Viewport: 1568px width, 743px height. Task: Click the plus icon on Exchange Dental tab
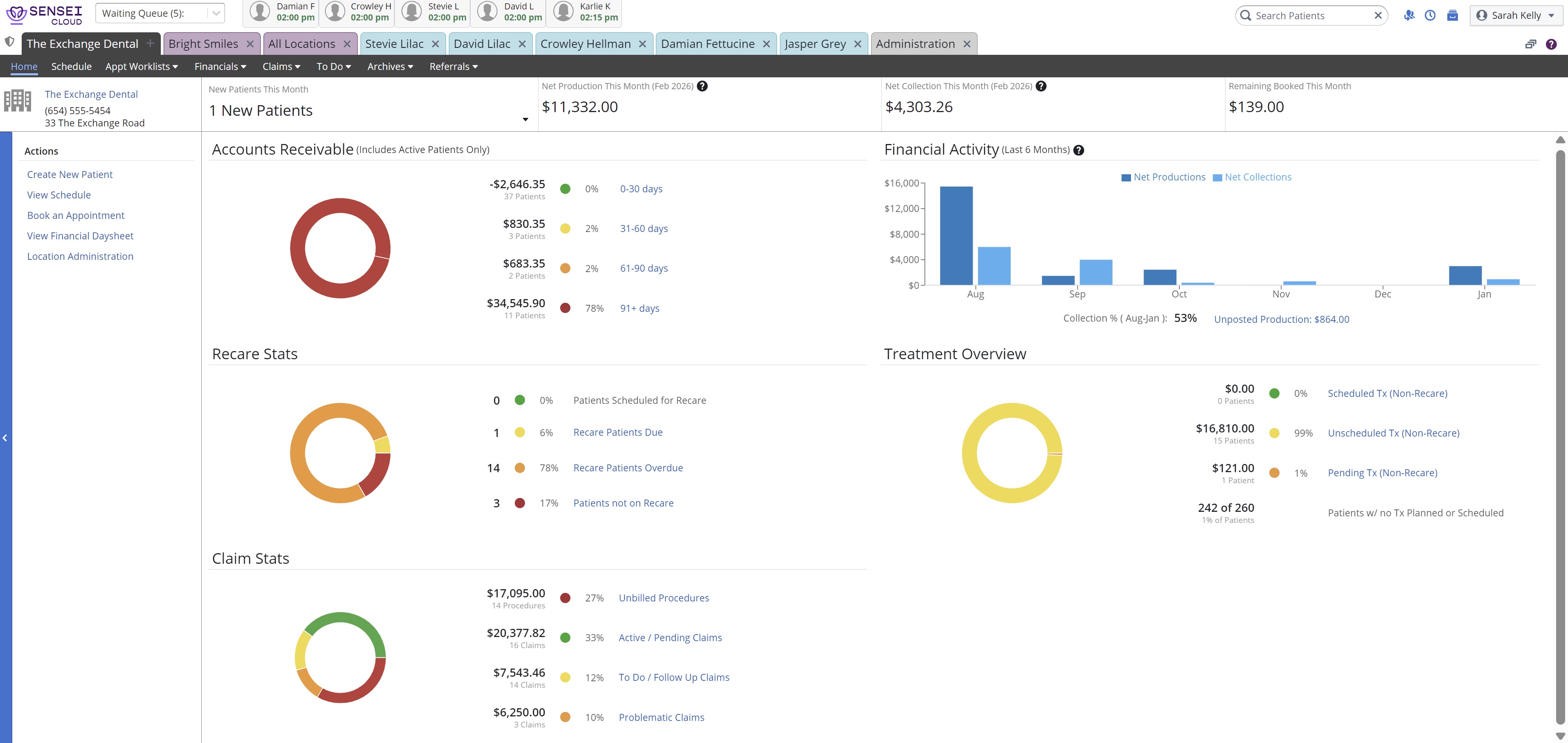150,43
